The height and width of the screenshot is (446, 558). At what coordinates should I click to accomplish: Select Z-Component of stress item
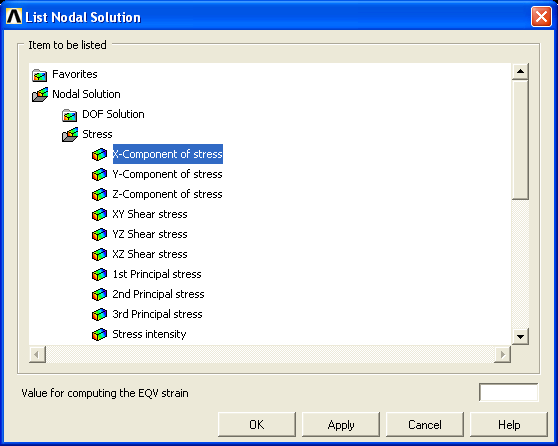tap(167, 194)
